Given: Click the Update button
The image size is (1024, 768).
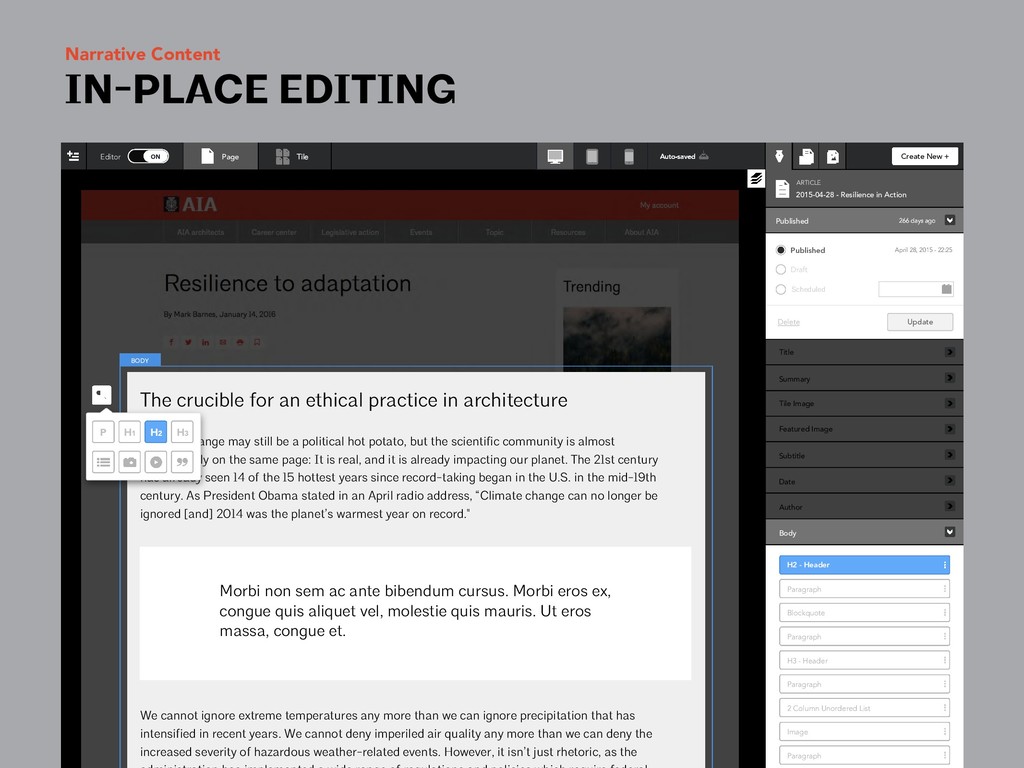Looking at the screenshot, I should point(919,322).
